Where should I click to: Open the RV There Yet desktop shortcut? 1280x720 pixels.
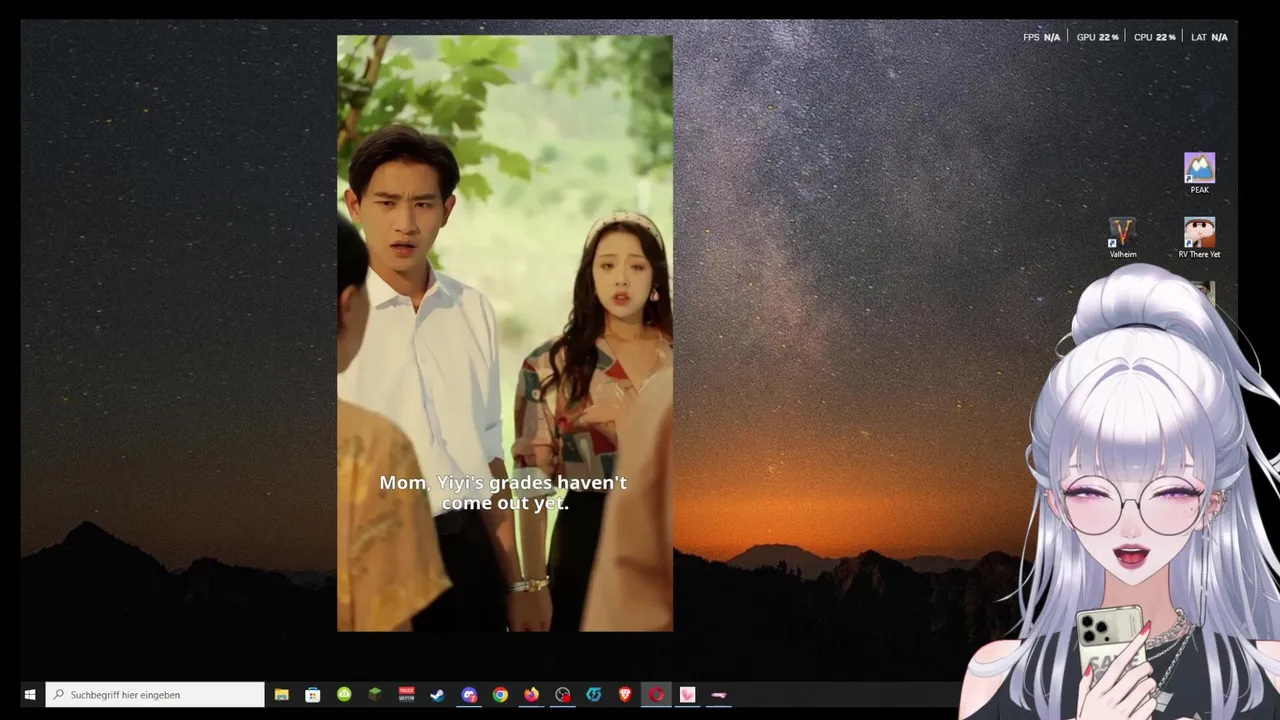(1199, 238)
